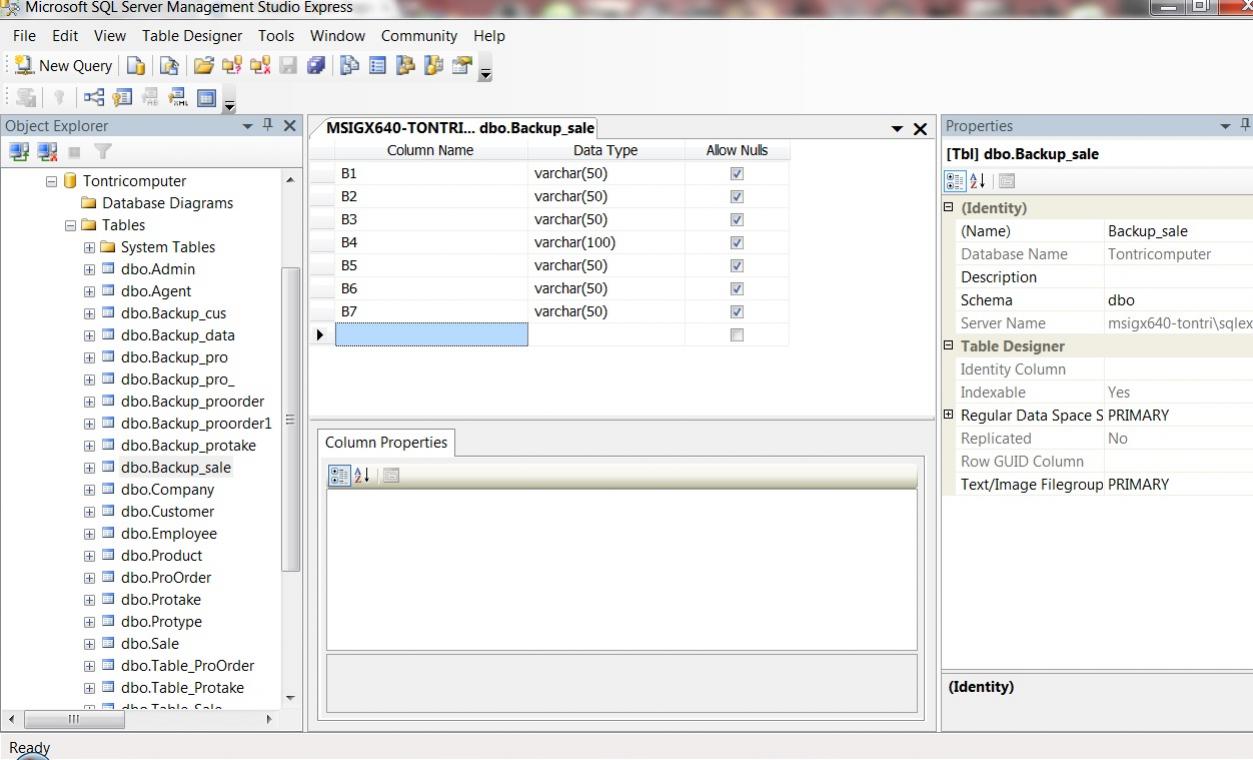Select Database Diagrams in the tree
1253x760 pixels.
(167, 203)
